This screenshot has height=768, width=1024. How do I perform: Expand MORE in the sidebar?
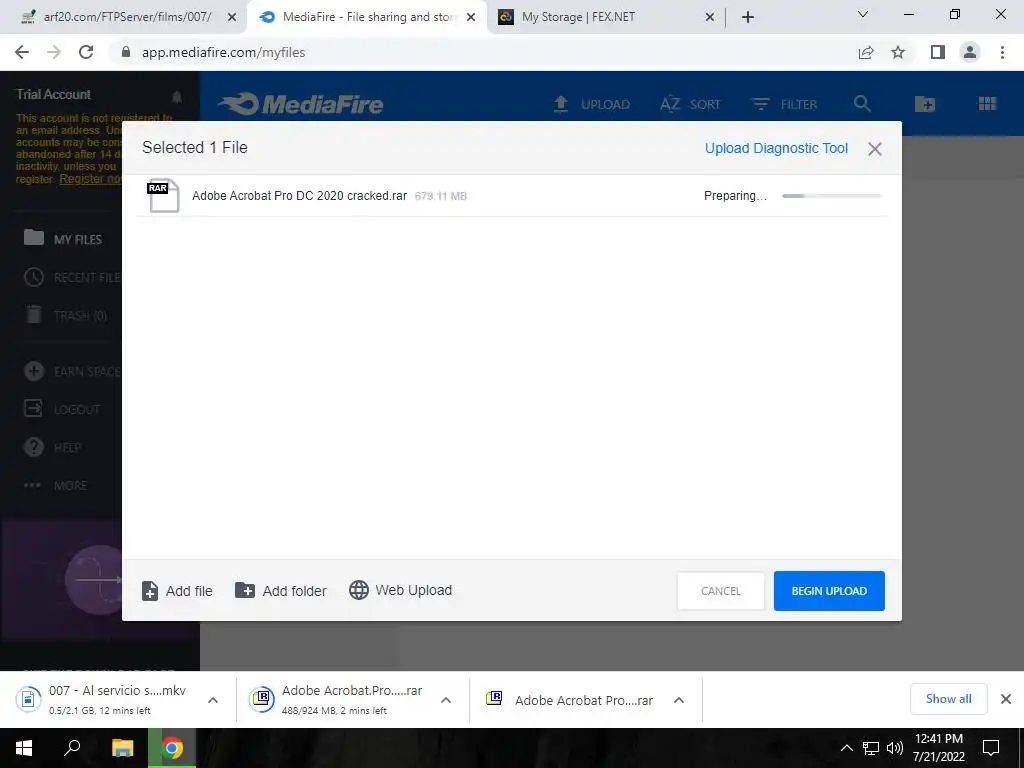tap(55, 485)
